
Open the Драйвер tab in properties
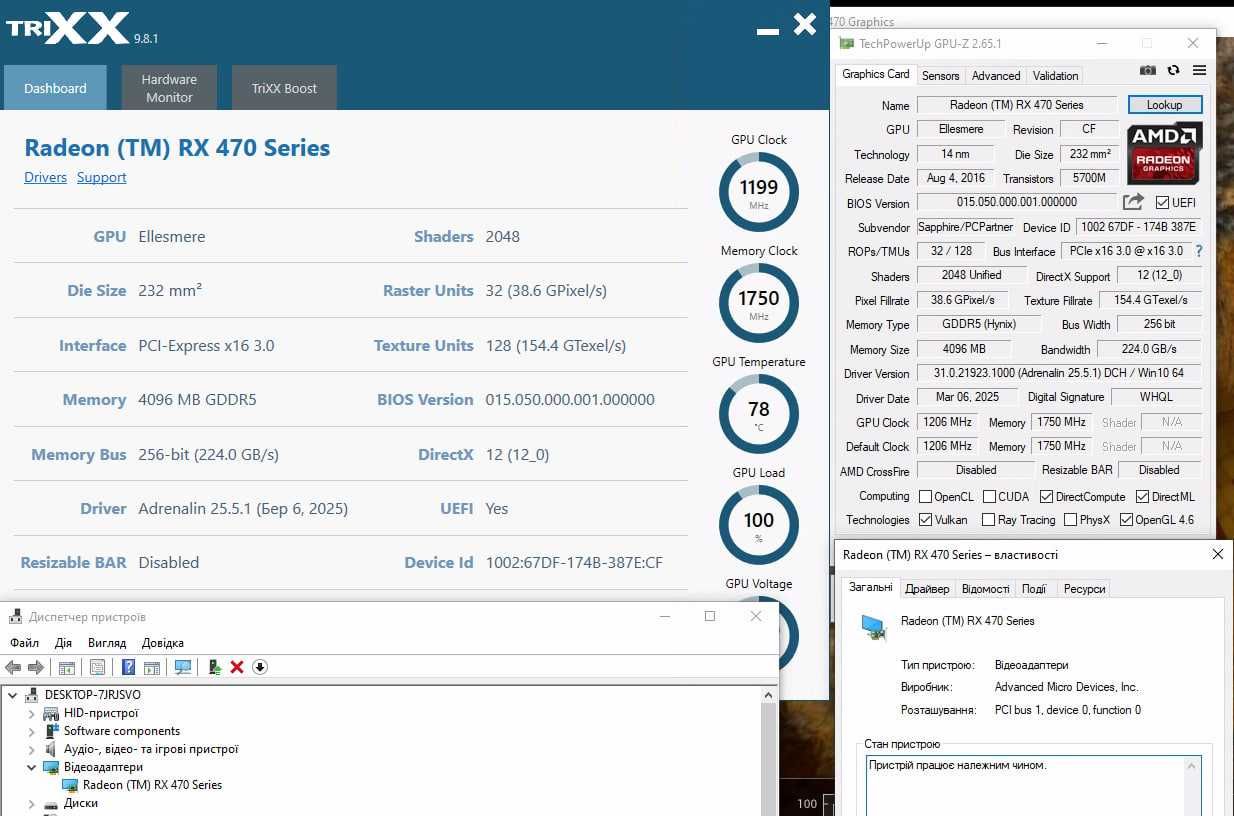point(927,589)
